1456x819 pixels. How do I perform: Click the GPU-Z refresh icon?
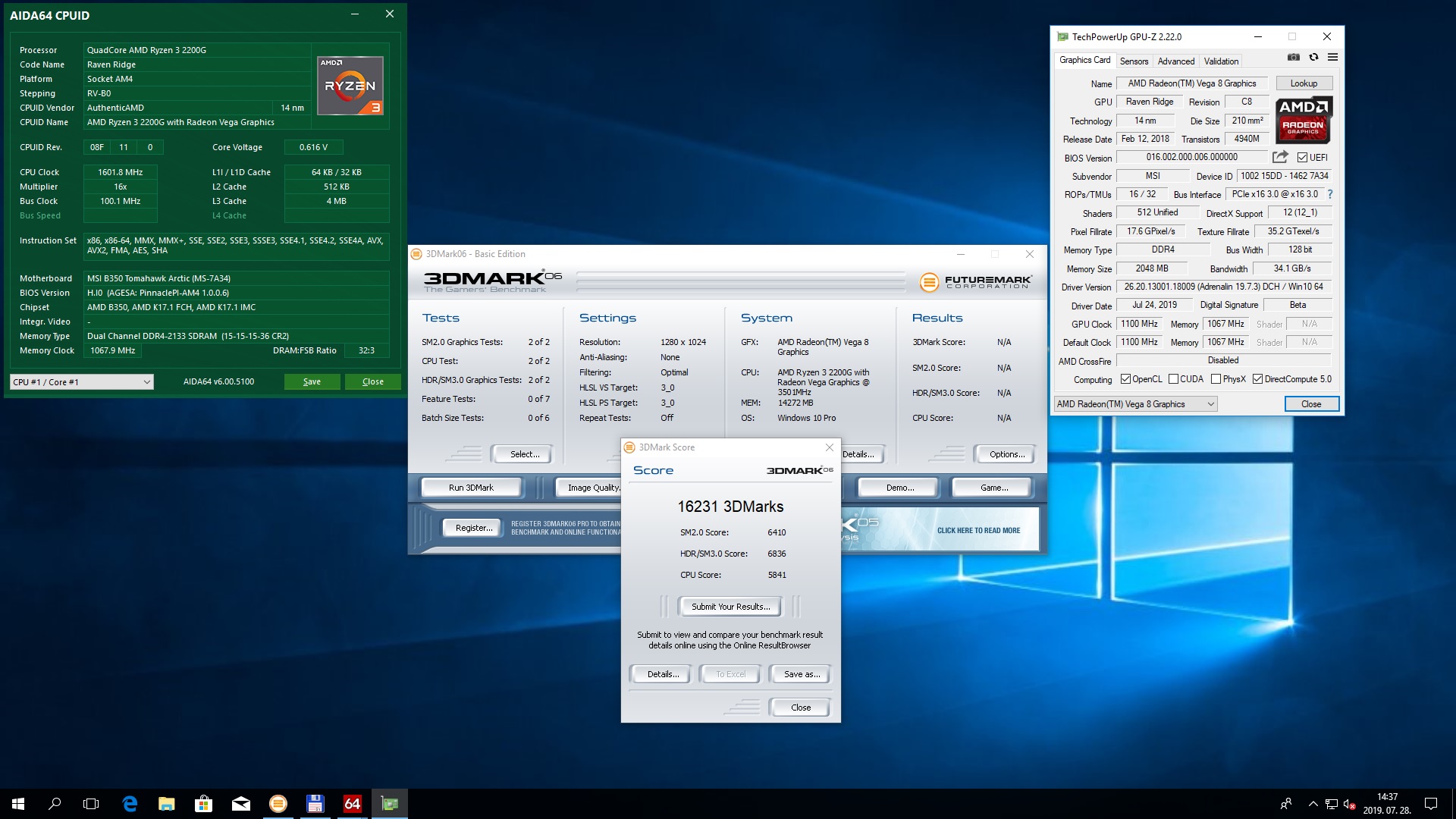click(1313, 58)
